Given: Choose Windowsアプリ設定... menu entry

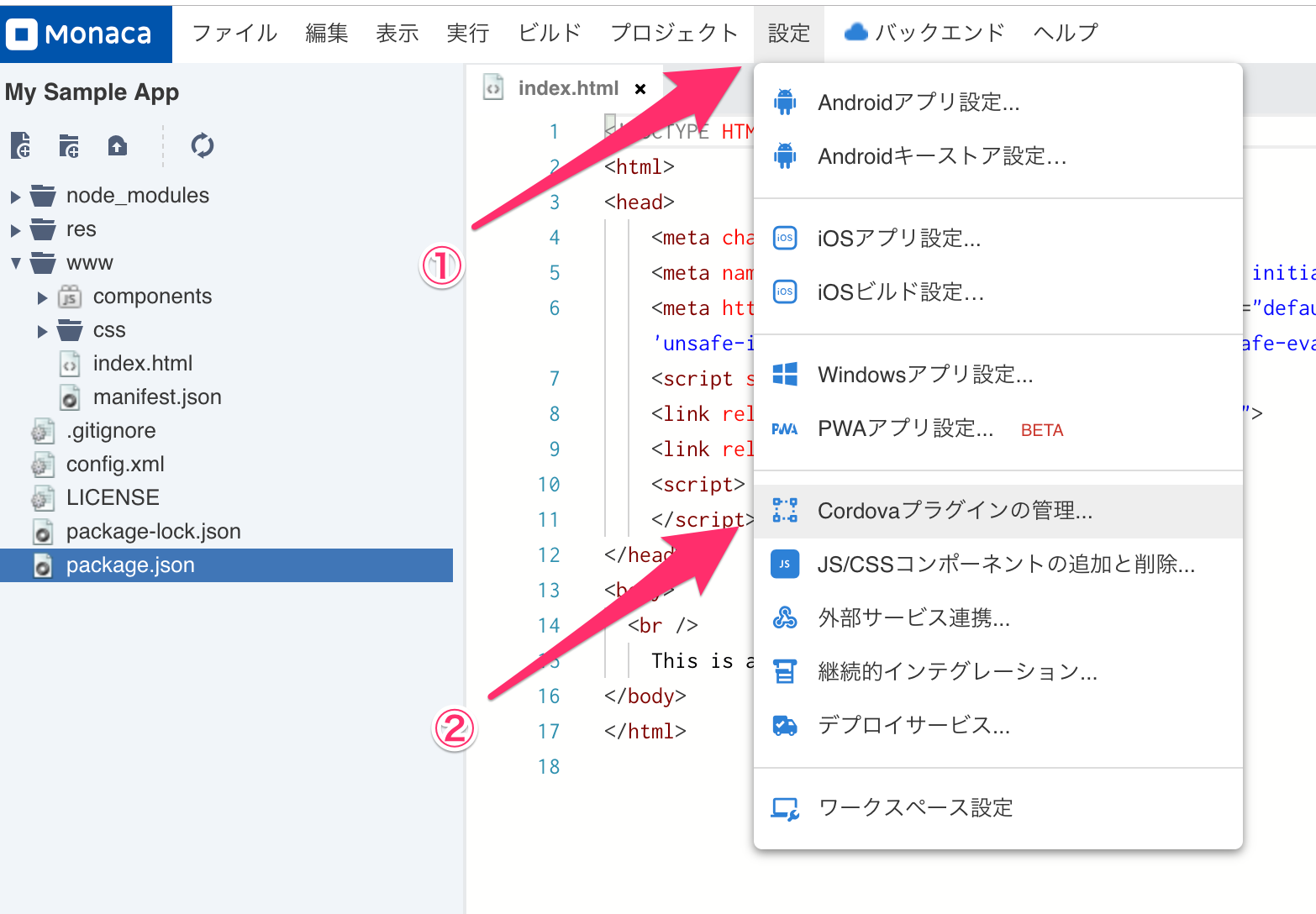Looking at the screenshot, I should pyautogui.click(x=998, y=374).
